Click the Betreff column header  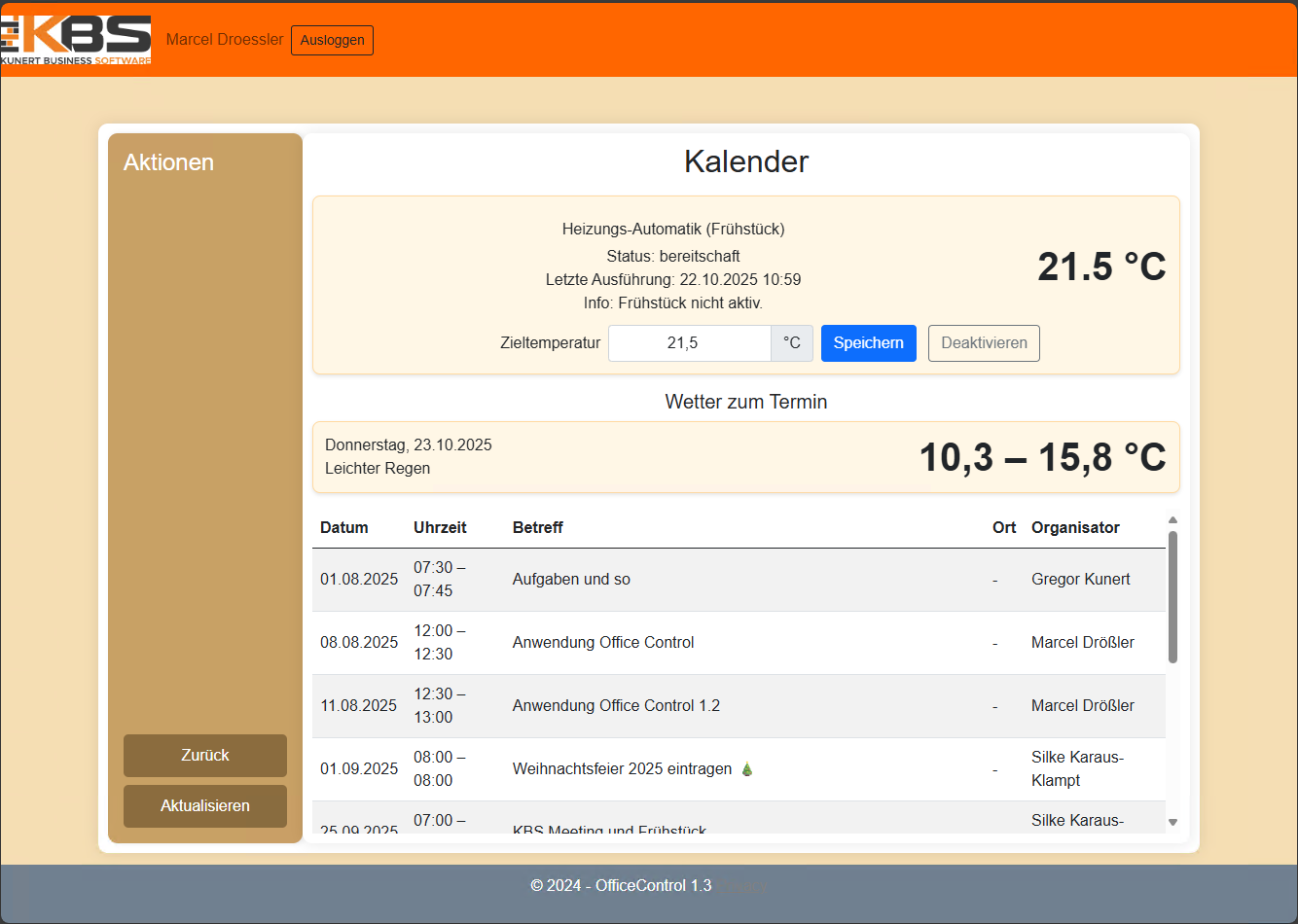point(538,527)
